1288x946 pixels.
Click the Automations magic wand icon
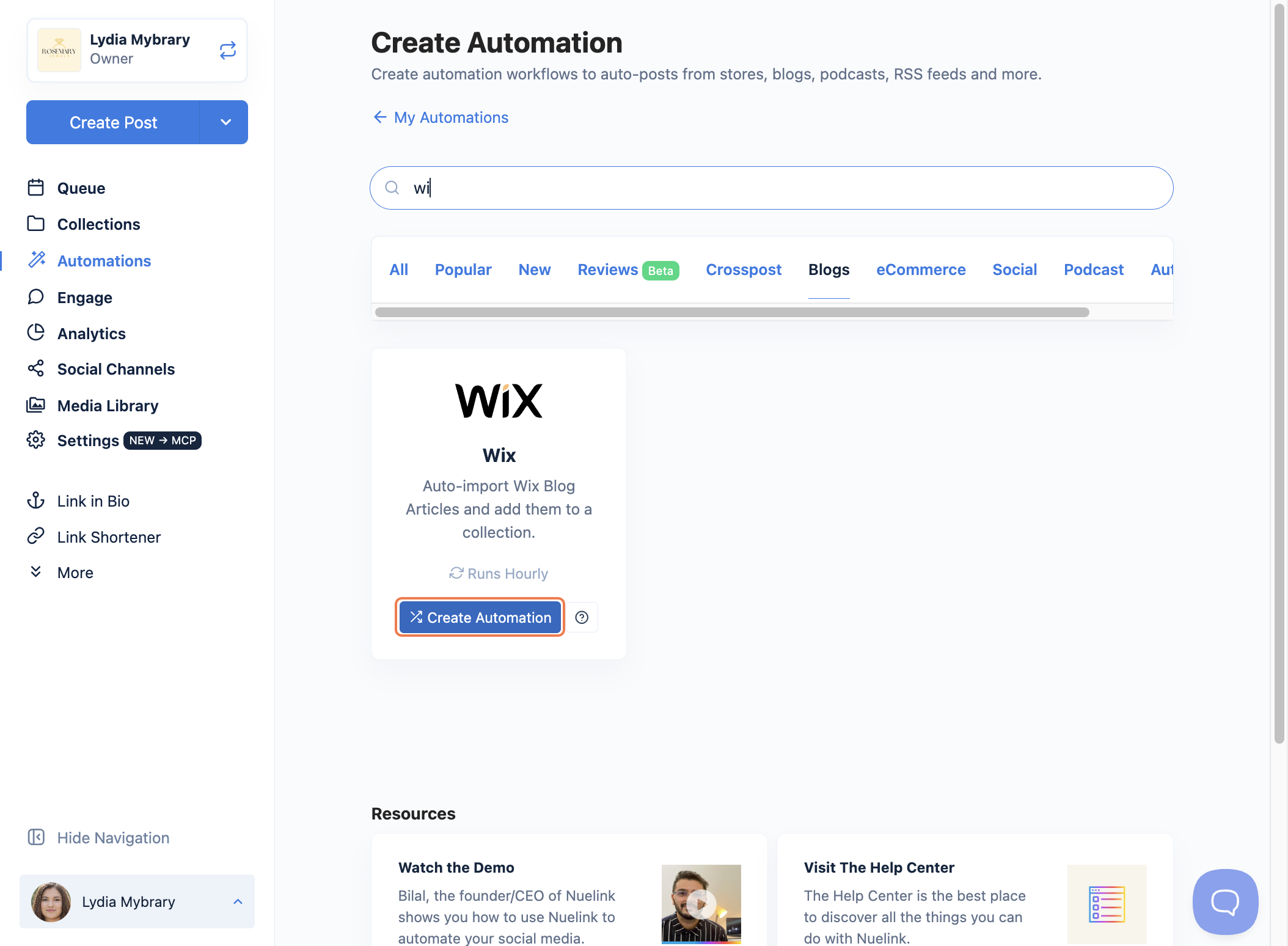tap(37, 260)
